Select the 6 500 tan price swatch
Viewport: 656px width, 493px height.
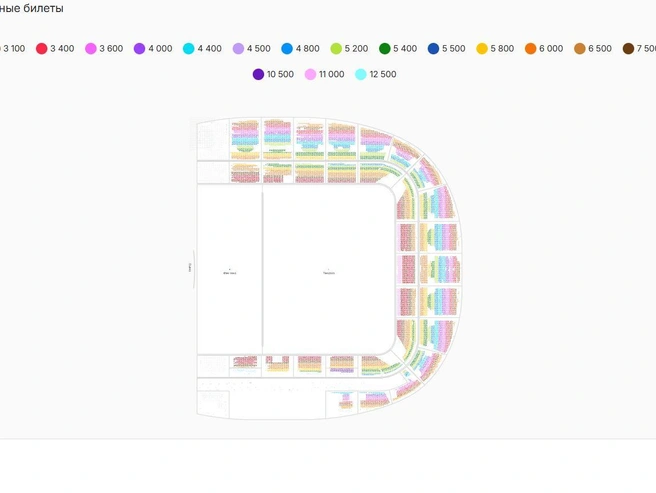579,49
